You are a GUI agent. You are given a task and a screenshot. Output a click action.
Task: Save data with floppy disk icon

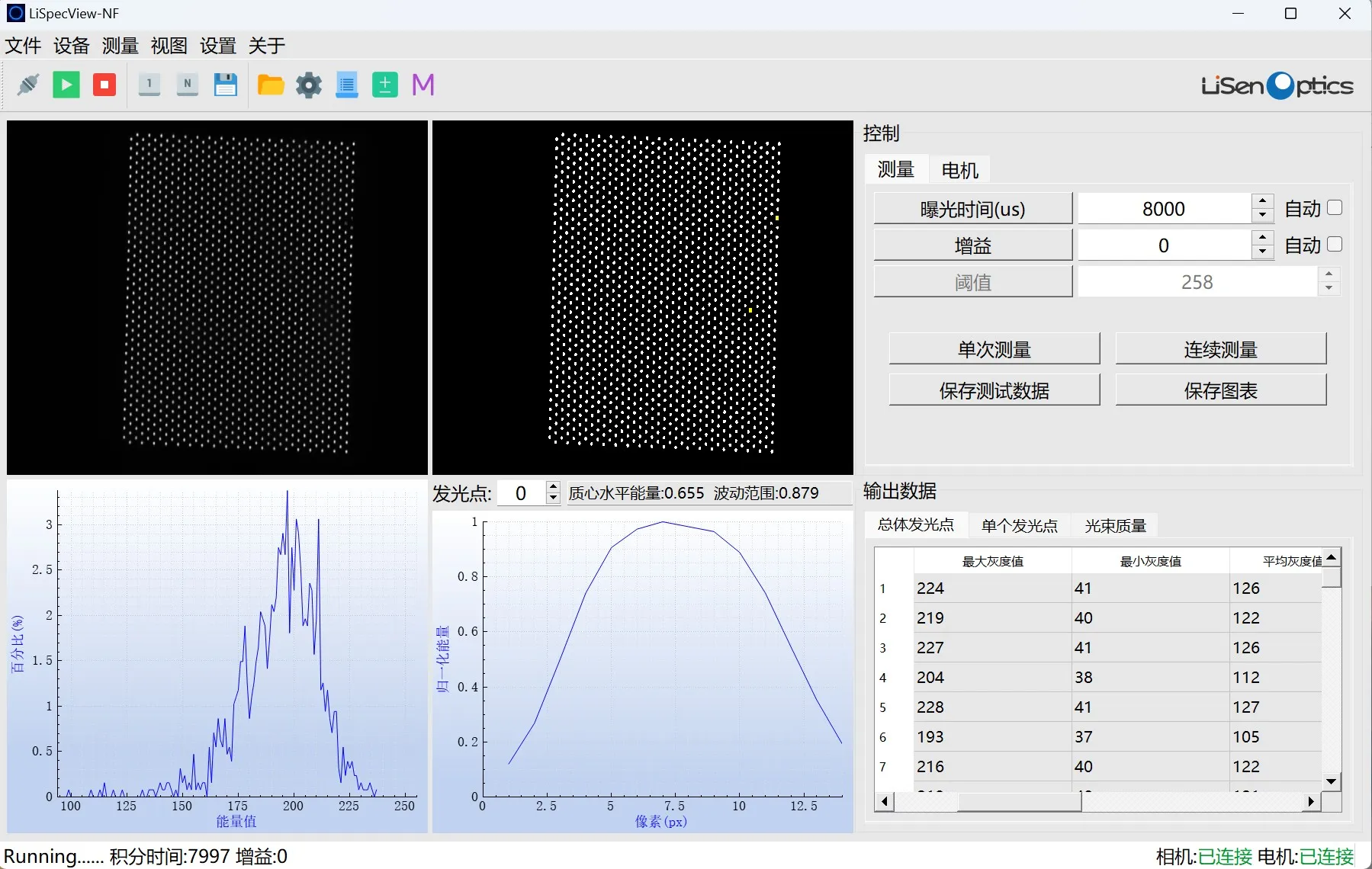(x=226, y=85)
